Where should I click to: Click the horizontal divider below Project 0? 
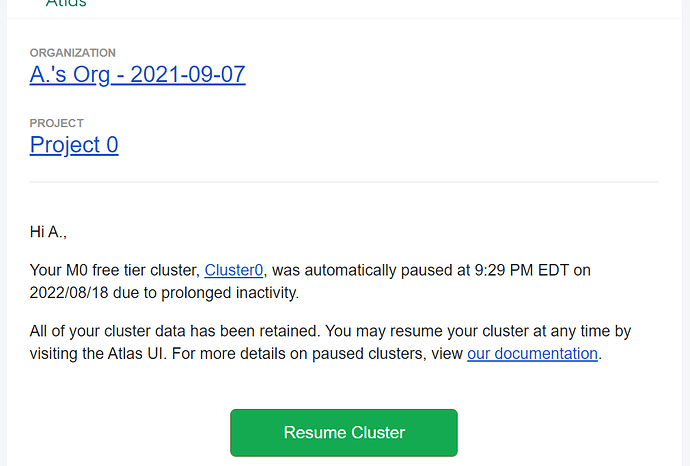(x=344, y=182)
